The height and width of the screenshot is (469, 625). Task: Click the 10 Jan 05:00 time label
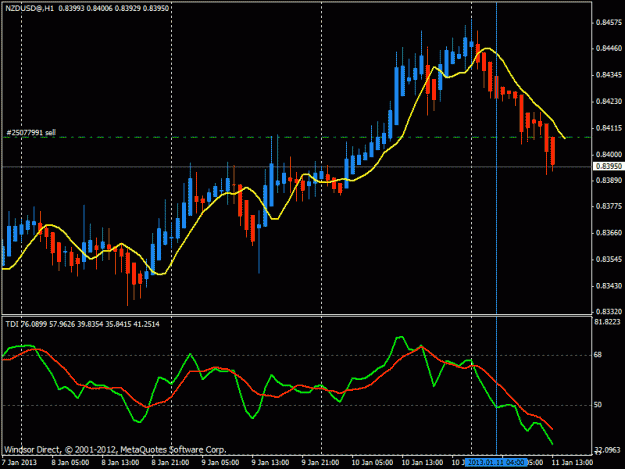(x=372, y=462)
